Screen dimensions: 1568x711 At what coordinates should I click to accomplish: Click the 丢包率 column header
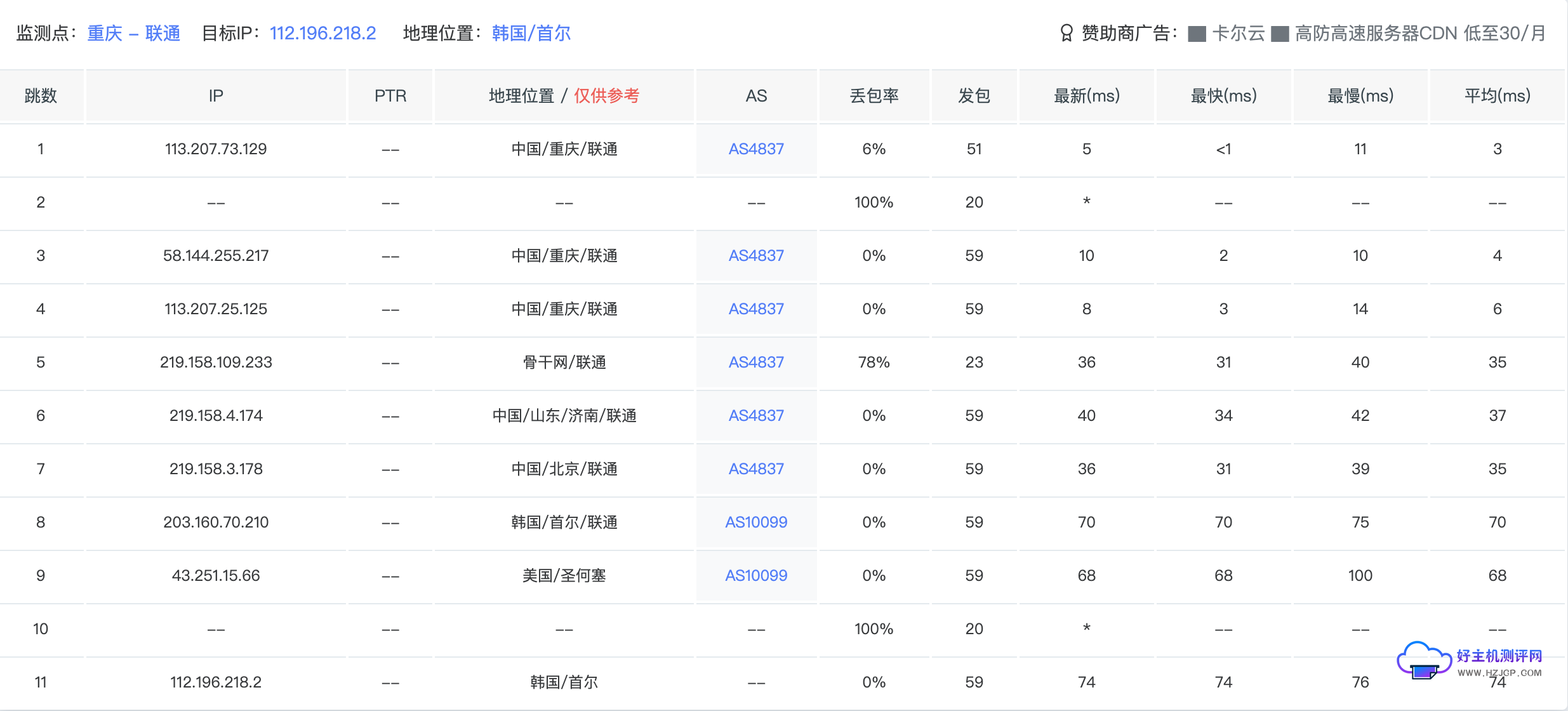(874, 96)
